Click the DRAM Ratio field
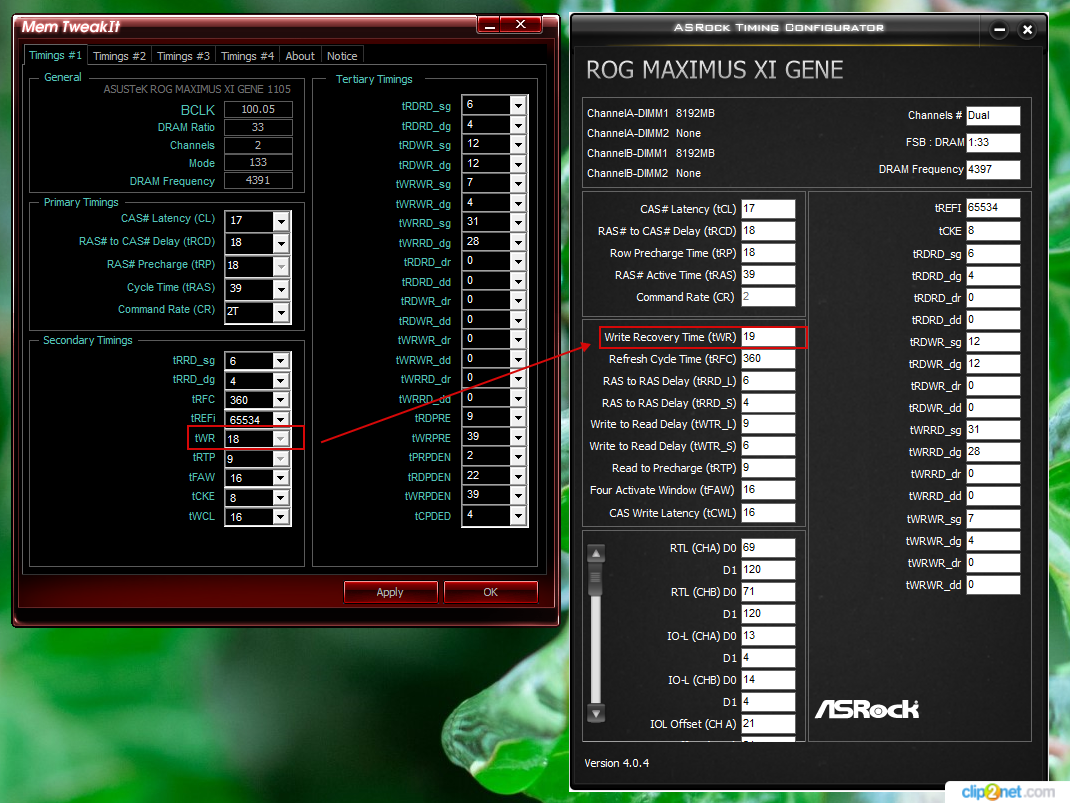Viewport: 1070px width, 803px height. [x=258, y=127]
